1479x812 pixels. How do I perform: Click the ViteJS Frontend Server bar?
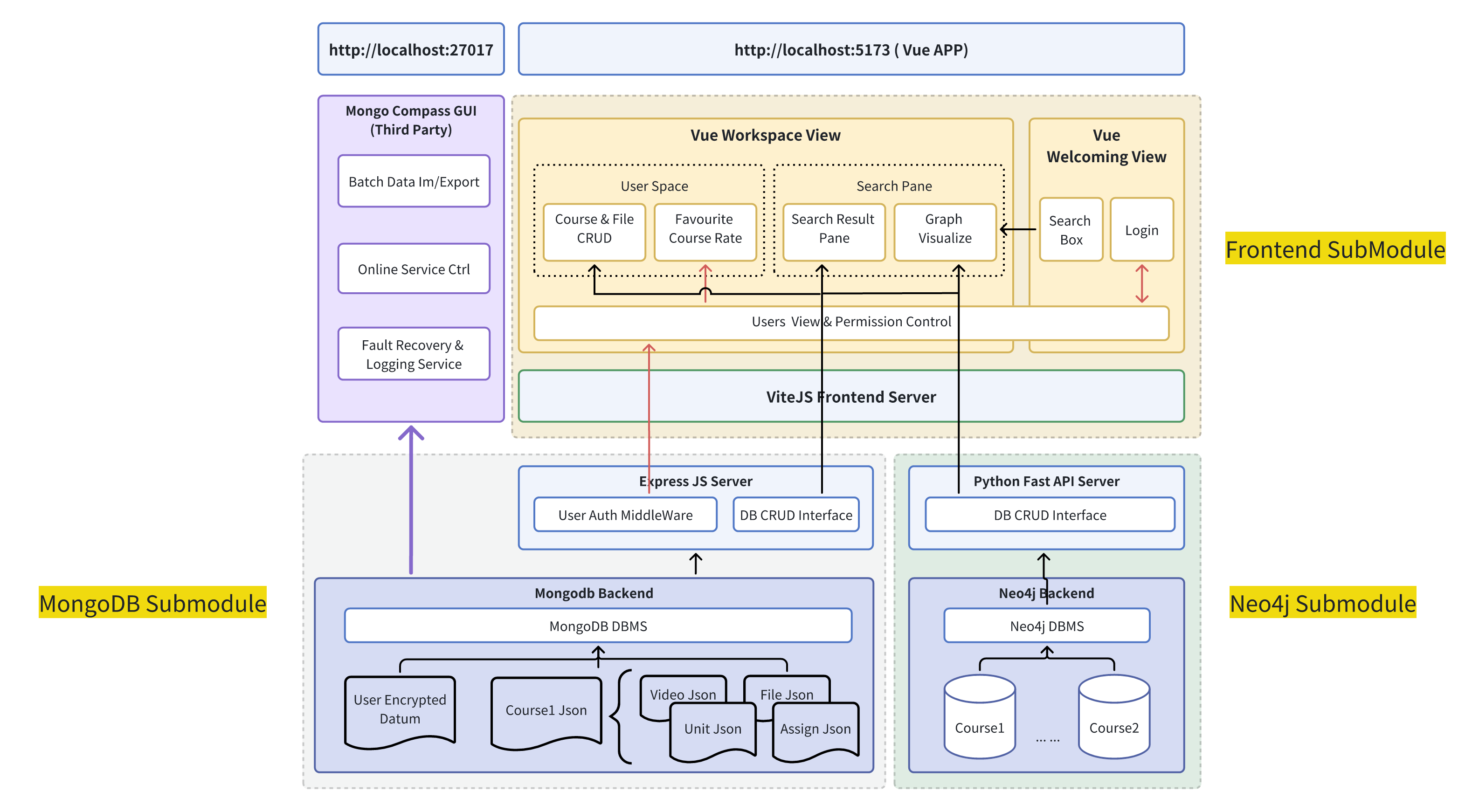tap(851, 397)
